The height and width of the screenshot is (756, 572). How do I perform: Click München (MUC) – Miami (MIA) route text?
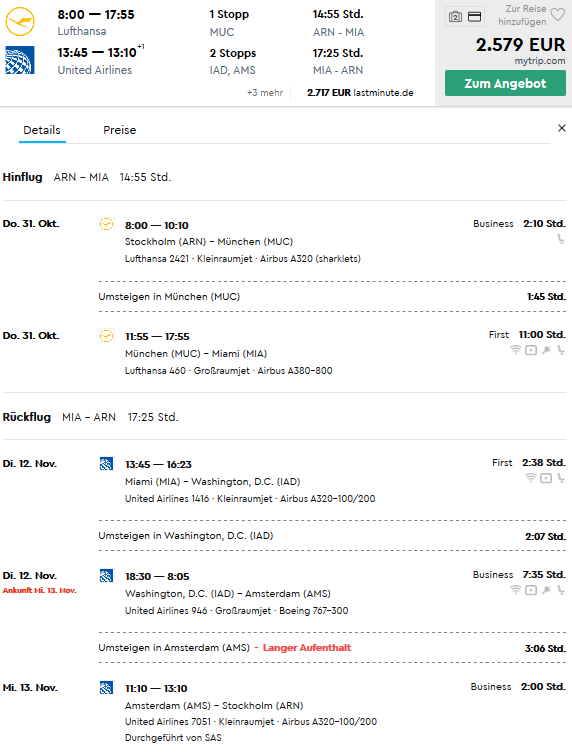[196, 353]
